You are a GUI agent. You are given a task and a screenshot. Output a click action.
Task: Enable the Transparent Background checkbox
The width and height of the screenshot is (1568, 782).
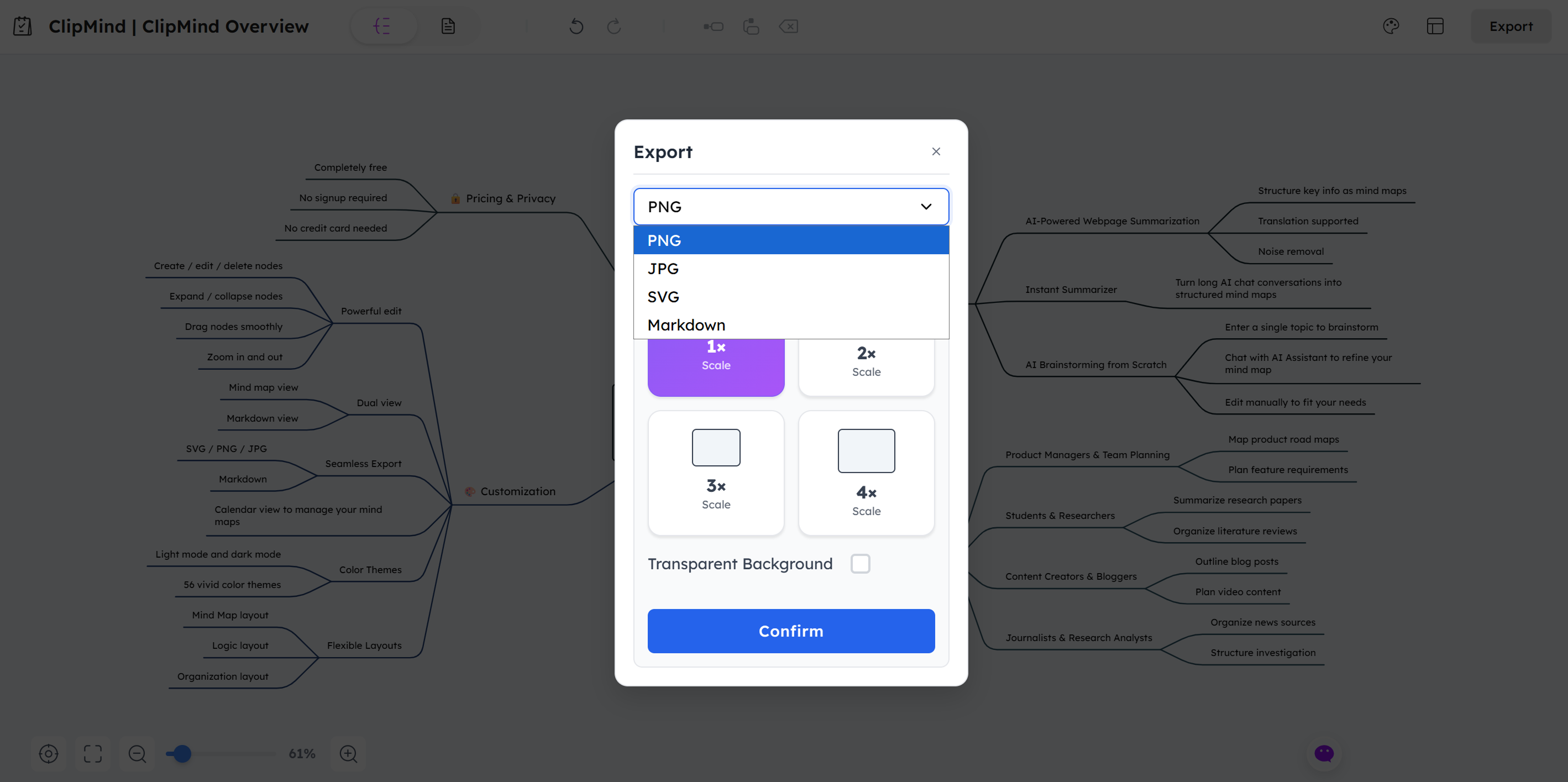pos(860,564)
